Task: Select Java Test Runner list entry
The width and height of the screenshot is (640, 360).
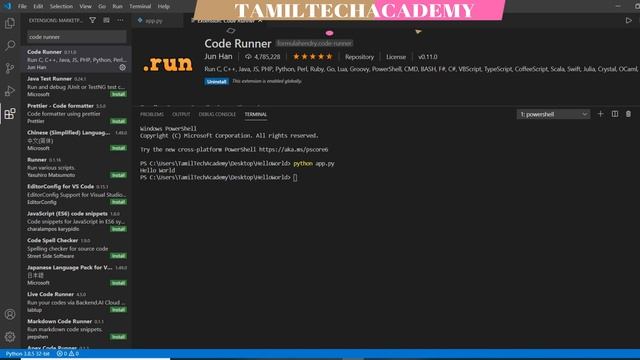Action: point(76,87)
